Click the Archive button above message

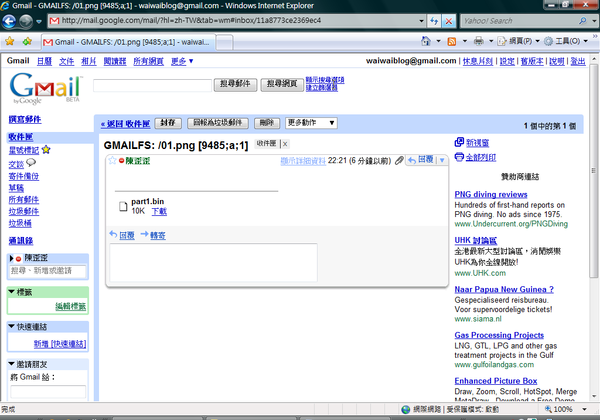coord(168,123)
